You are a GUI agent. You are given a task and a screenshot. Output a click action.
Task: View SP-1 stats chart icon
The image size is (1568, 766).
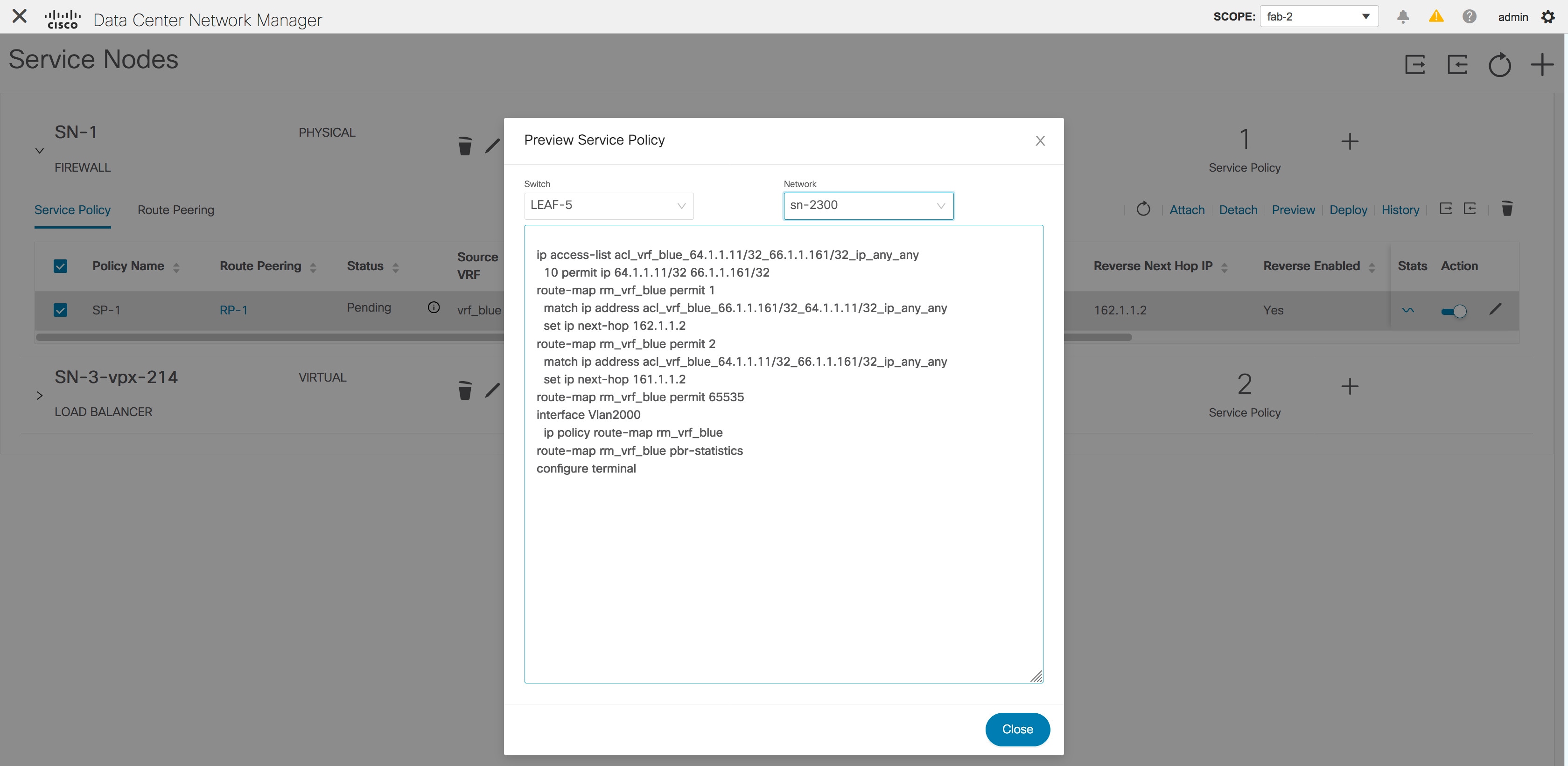pos(1407,310)
